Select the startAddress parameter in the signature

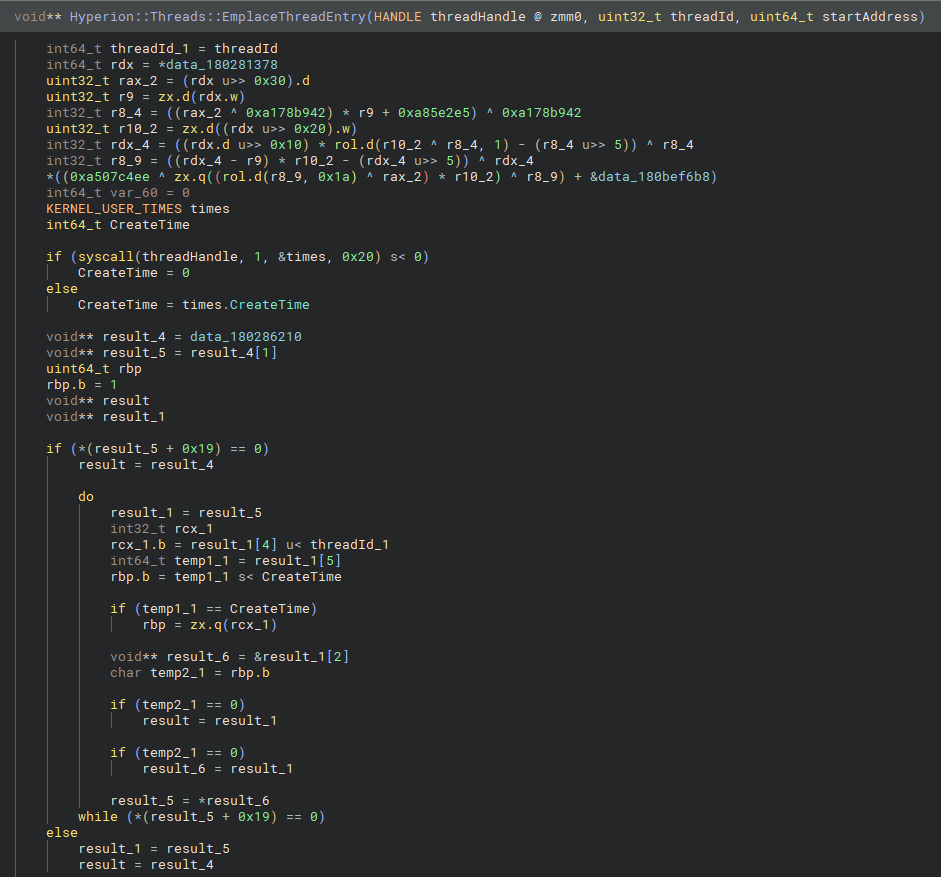tap(870, 17)
